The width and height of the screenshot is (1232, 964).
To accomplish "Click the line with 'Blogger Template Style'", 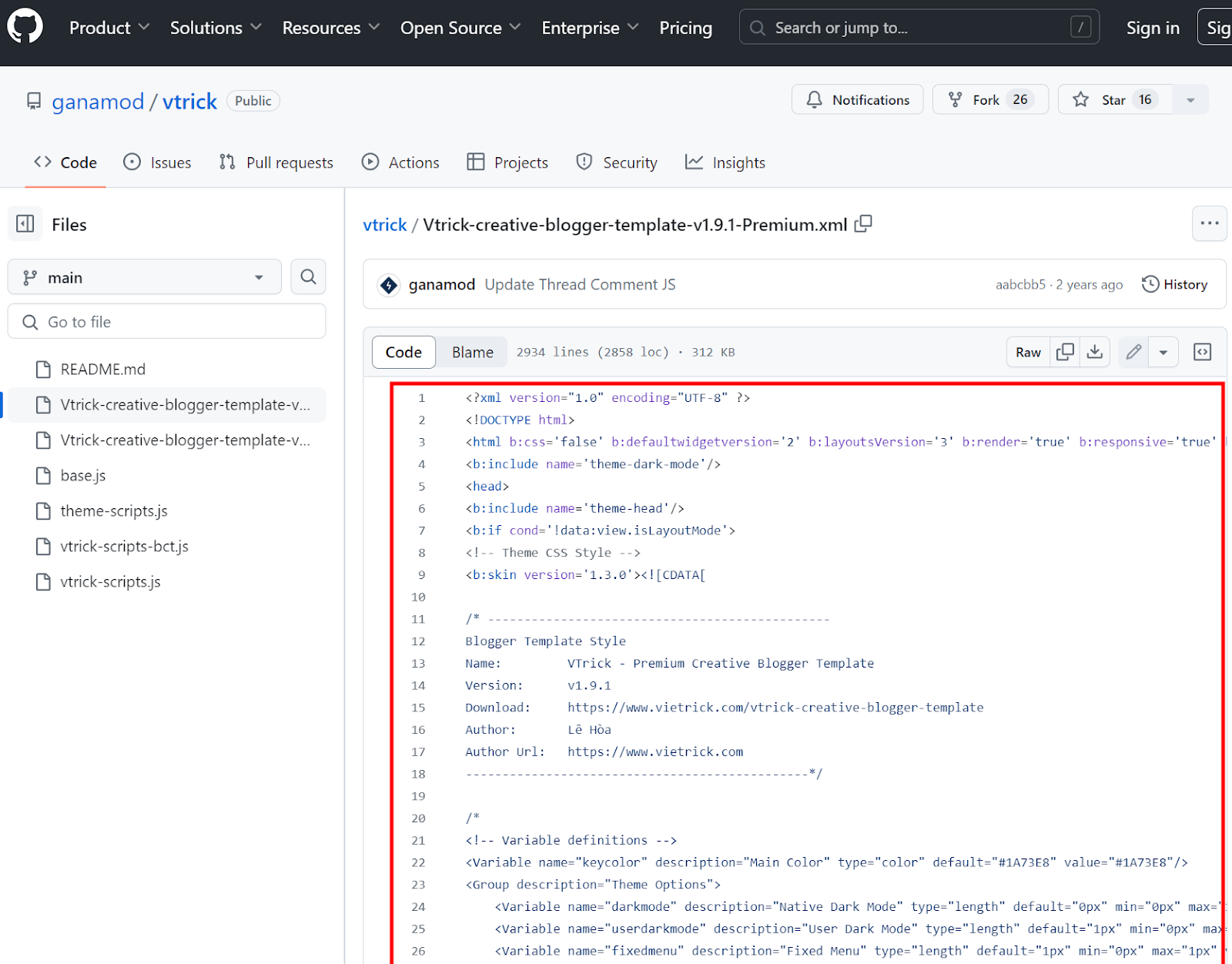I will coord(545,641).
